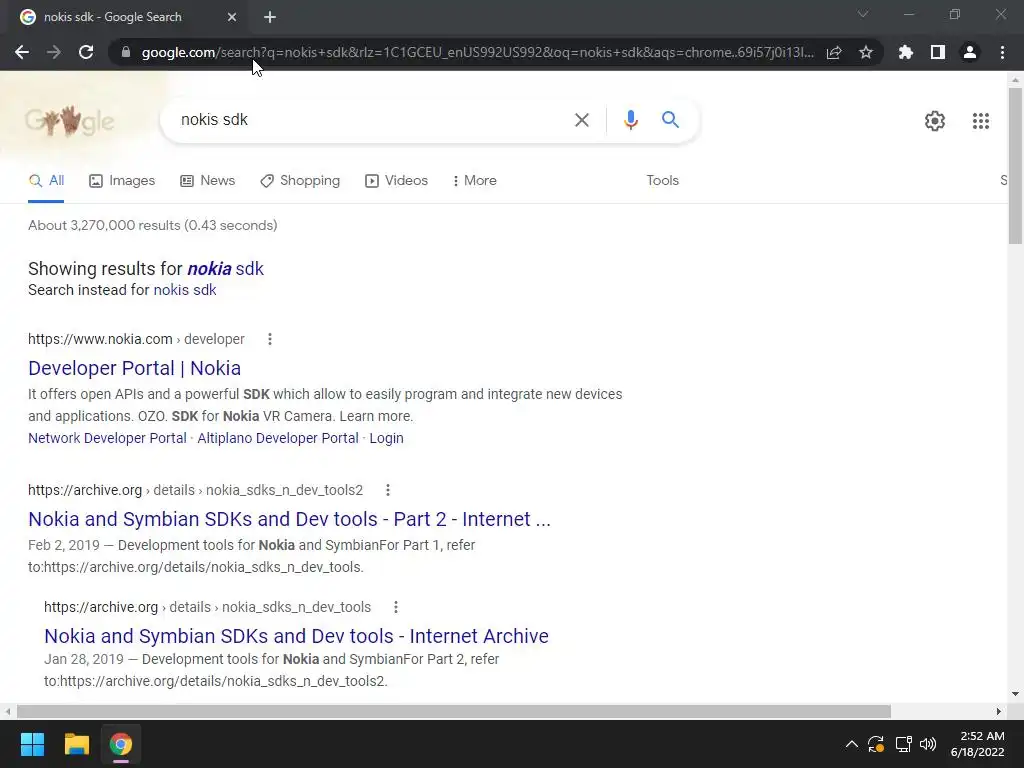
Task: Click the horizontal scrollbar thumb
Action: 454,711
